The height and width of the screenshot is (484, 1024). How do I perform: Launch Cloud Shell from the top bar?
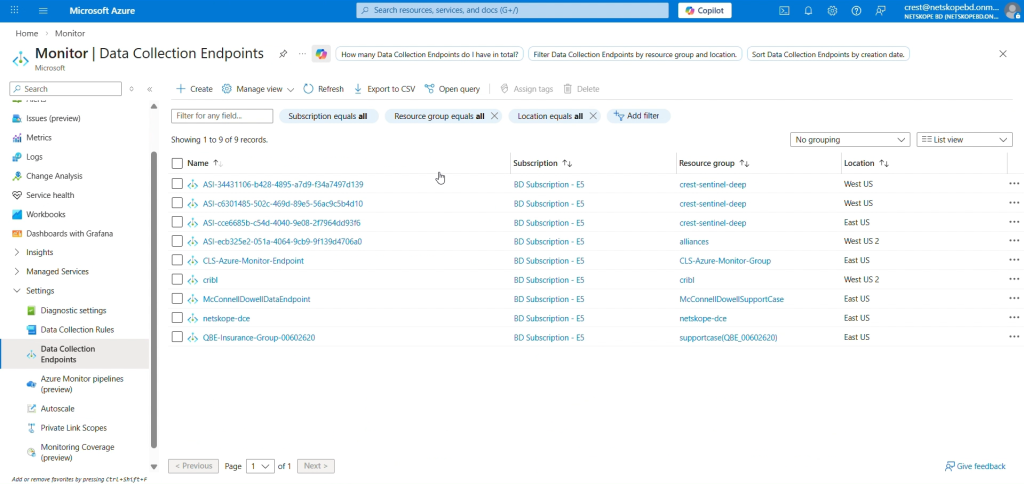click(x=784, y=10)
